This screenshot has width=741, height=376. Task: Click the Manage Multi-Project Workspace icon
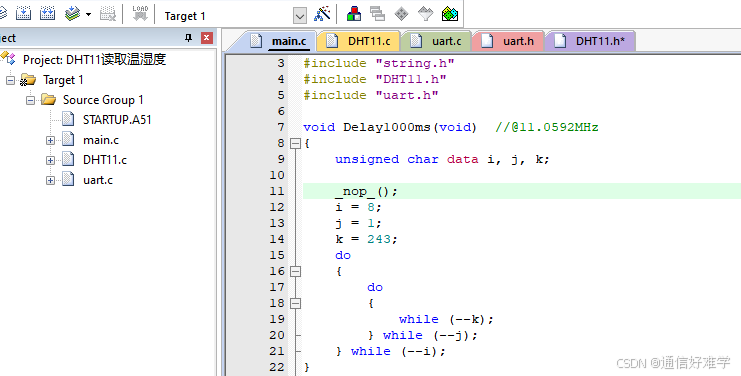click(378, 14)
